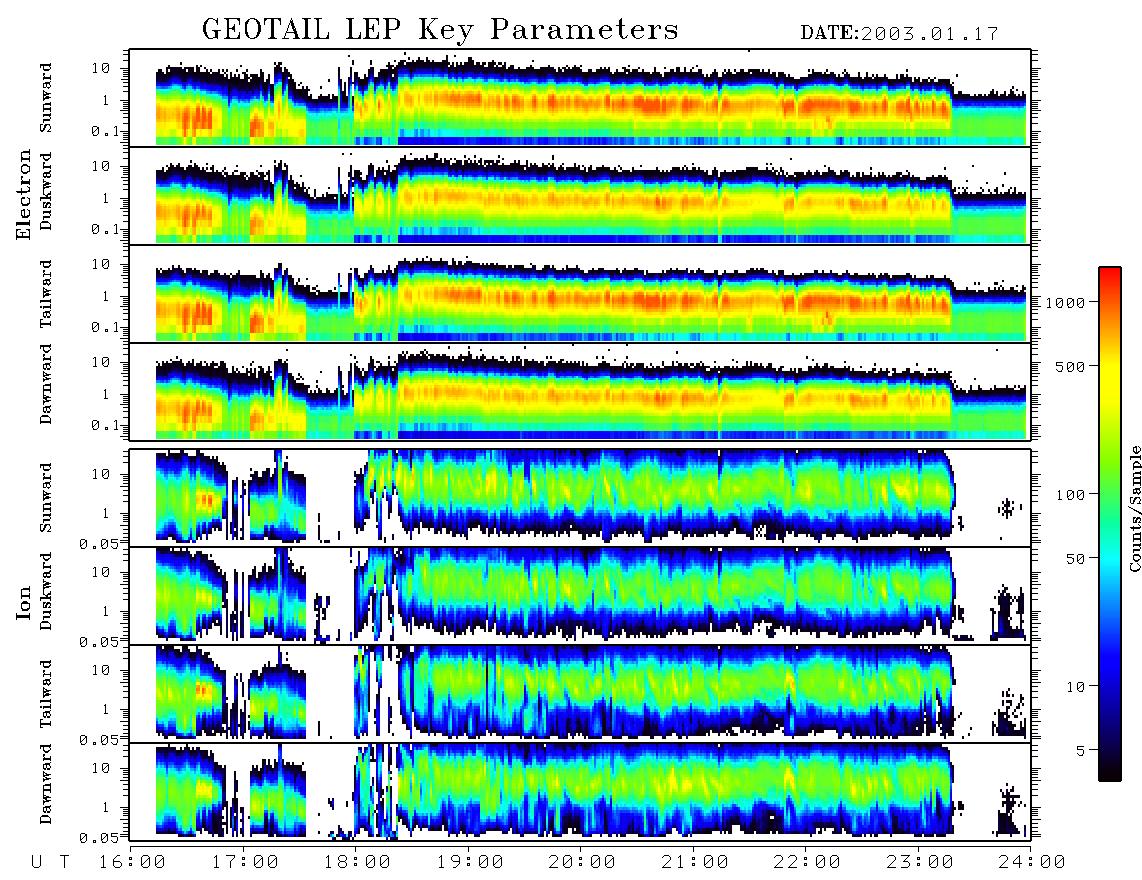Screen dimensions: 1142x880
Task: Click the 24:00 time tick label
Action: point(1032,862)
